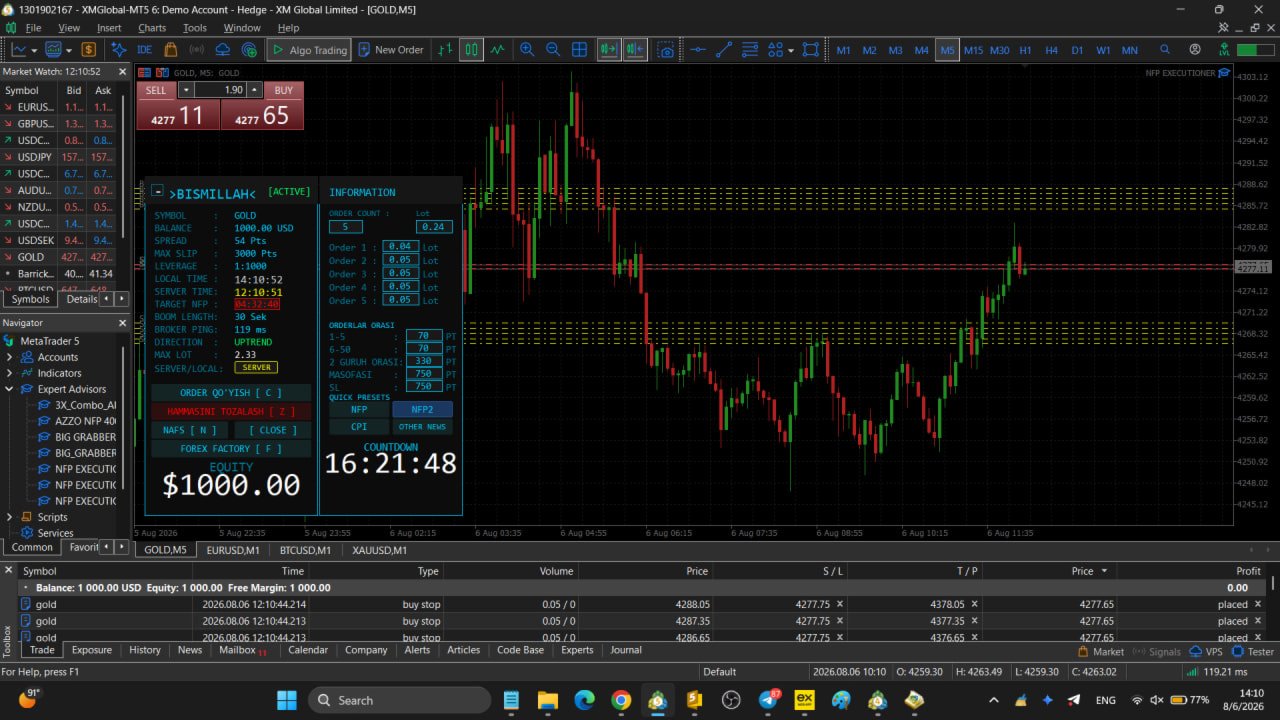This screenshot has width=1280, height=720.
Task: Open the Tester shortcut in Toolbox
Action: pos(1253,651)
